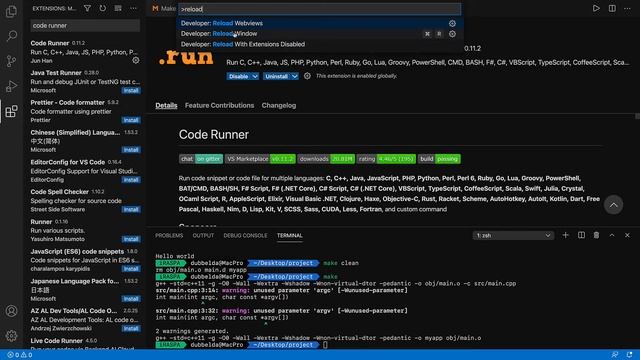Configure keybinding for Reload Webviews
The height and width of the screenshot is (360, 640).
pos(452,23)
